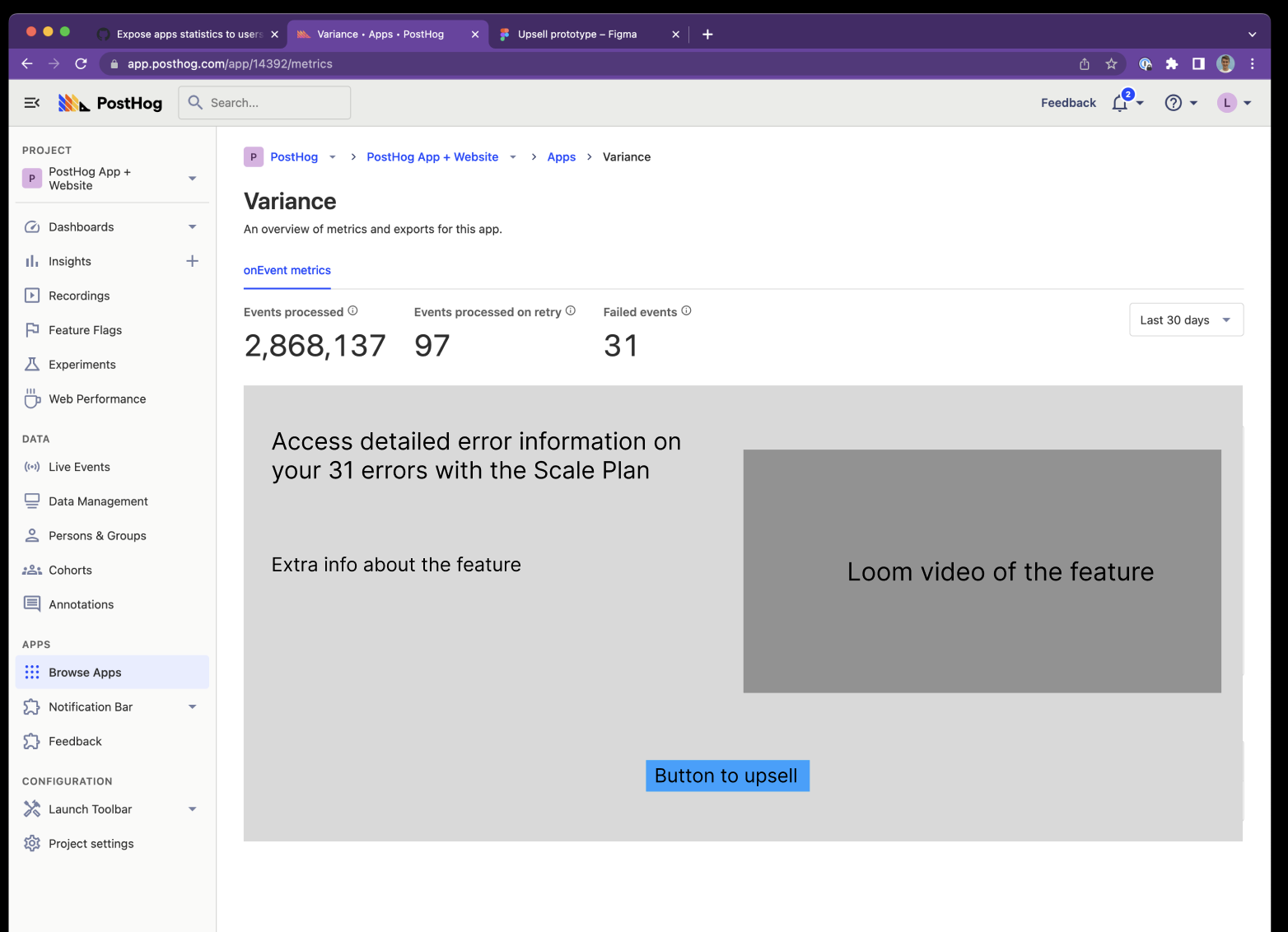Click the Browse Apps grid icon
The width and height of the screenshot is (1288, 932).
(32, 672)
